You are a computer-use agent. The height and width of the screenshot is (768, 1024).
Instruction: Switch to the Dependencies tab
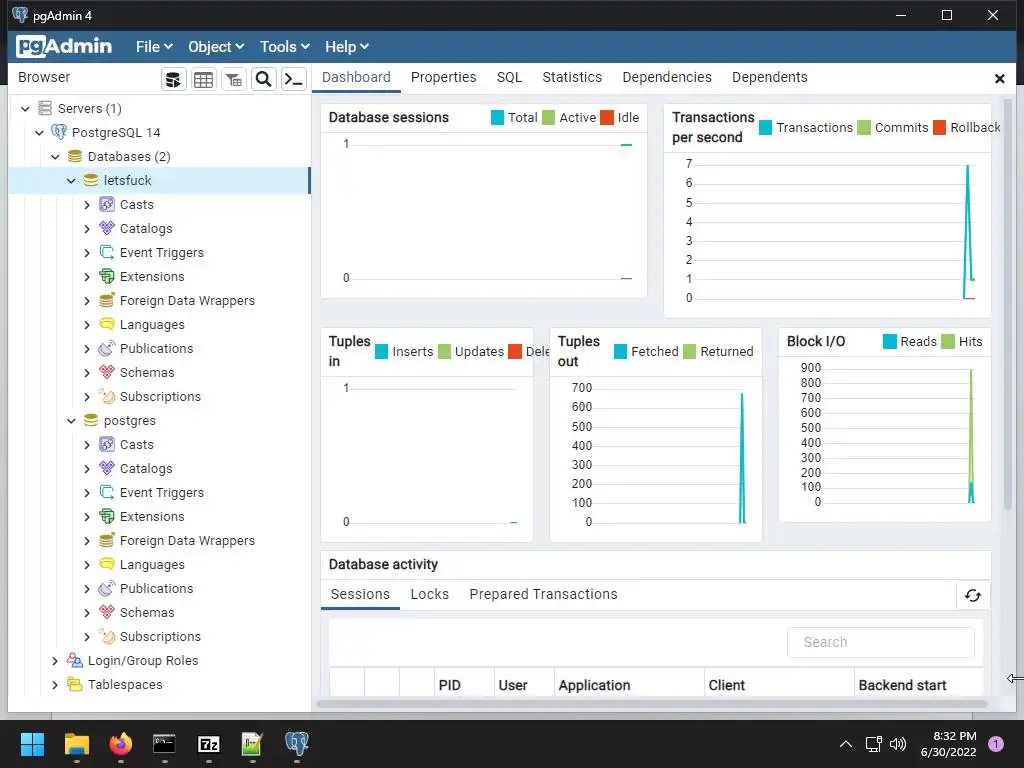point(667,77)
